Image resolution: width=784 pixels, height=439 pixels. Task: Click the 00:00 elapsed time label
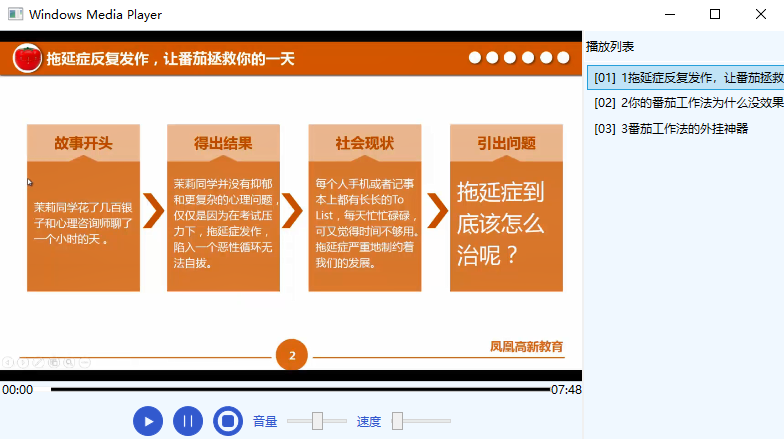coord(18,390)
